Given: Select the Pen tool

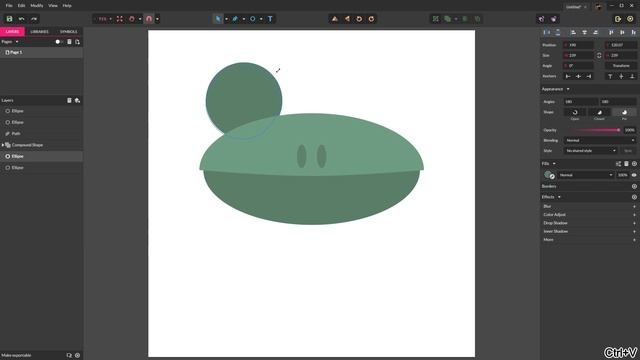Looking at the screenshot, I should tap(235, 19).
